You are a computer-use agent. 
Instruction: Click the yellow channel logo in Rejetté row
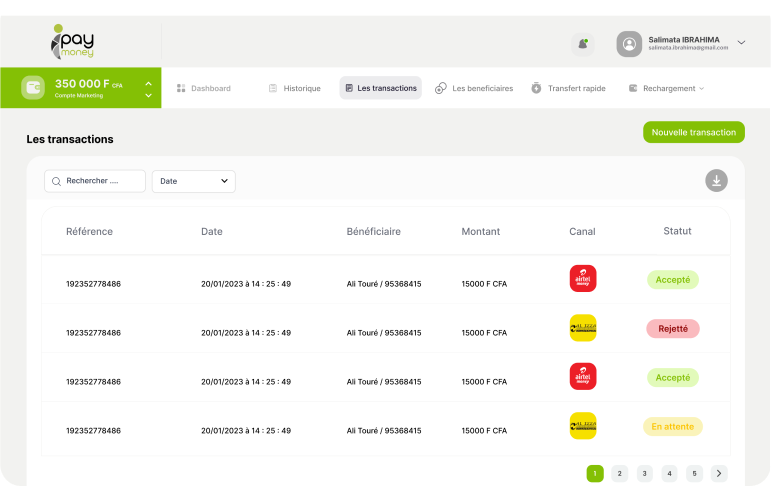[583, 328]
